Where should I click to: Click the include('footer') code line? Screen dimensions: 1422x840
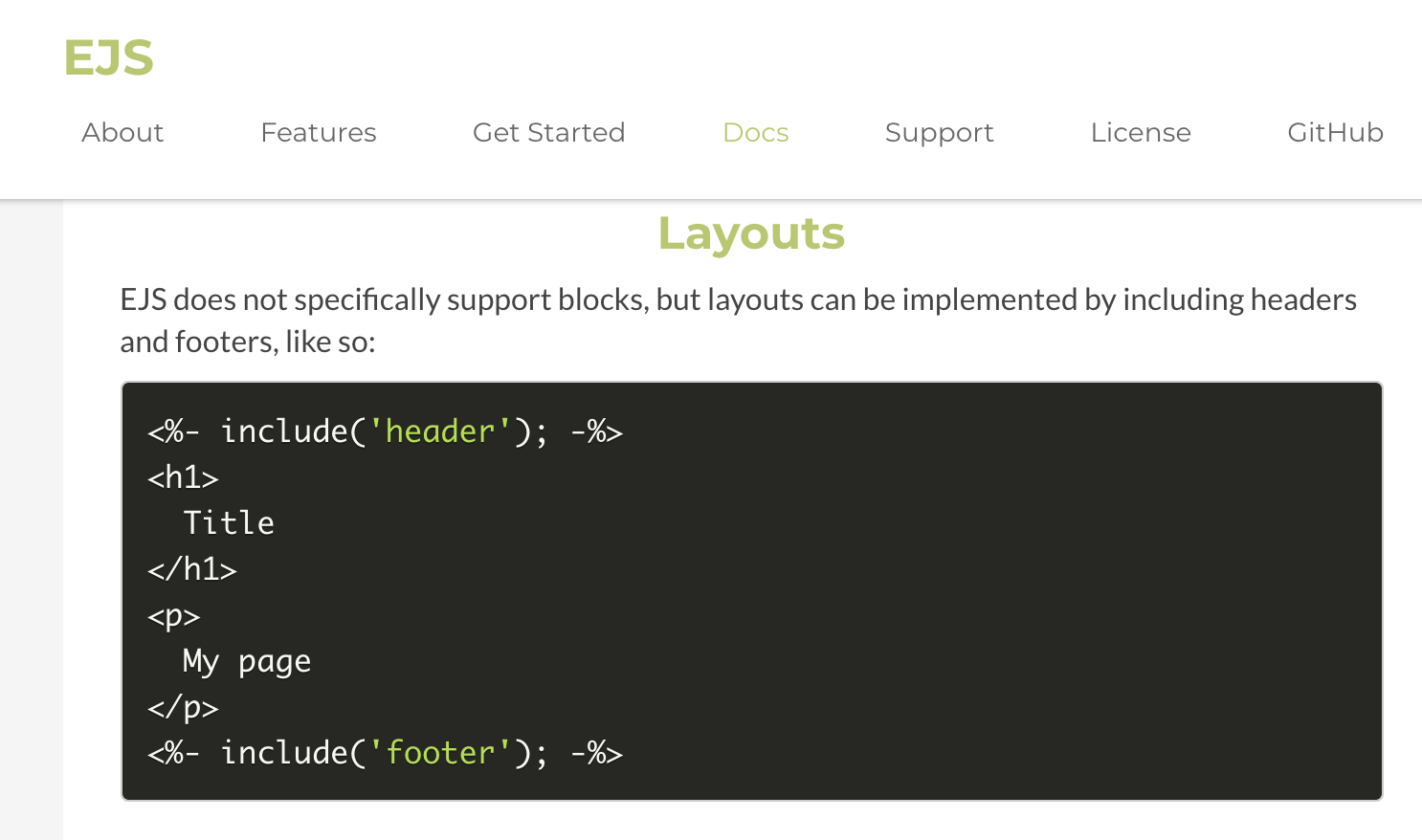pyautogui.click(x=385, y=753)
